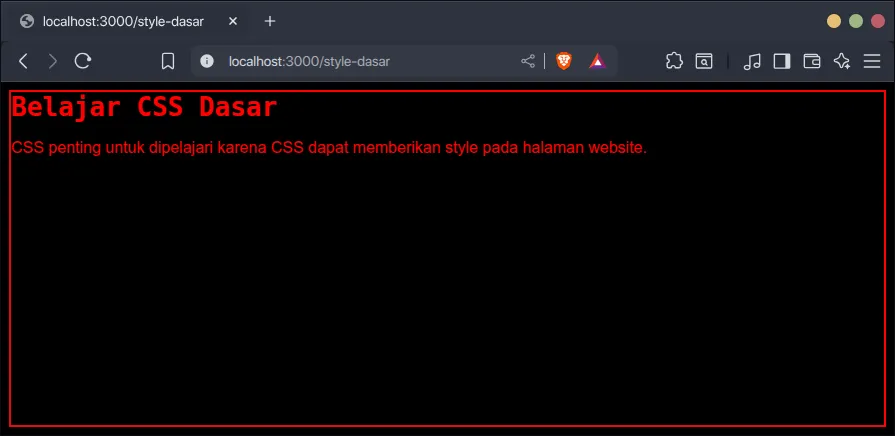The height and width of the screenshot is (436, 895).
Task: Click the globe favicon on the tab
Action: click(x=27, y=21)
